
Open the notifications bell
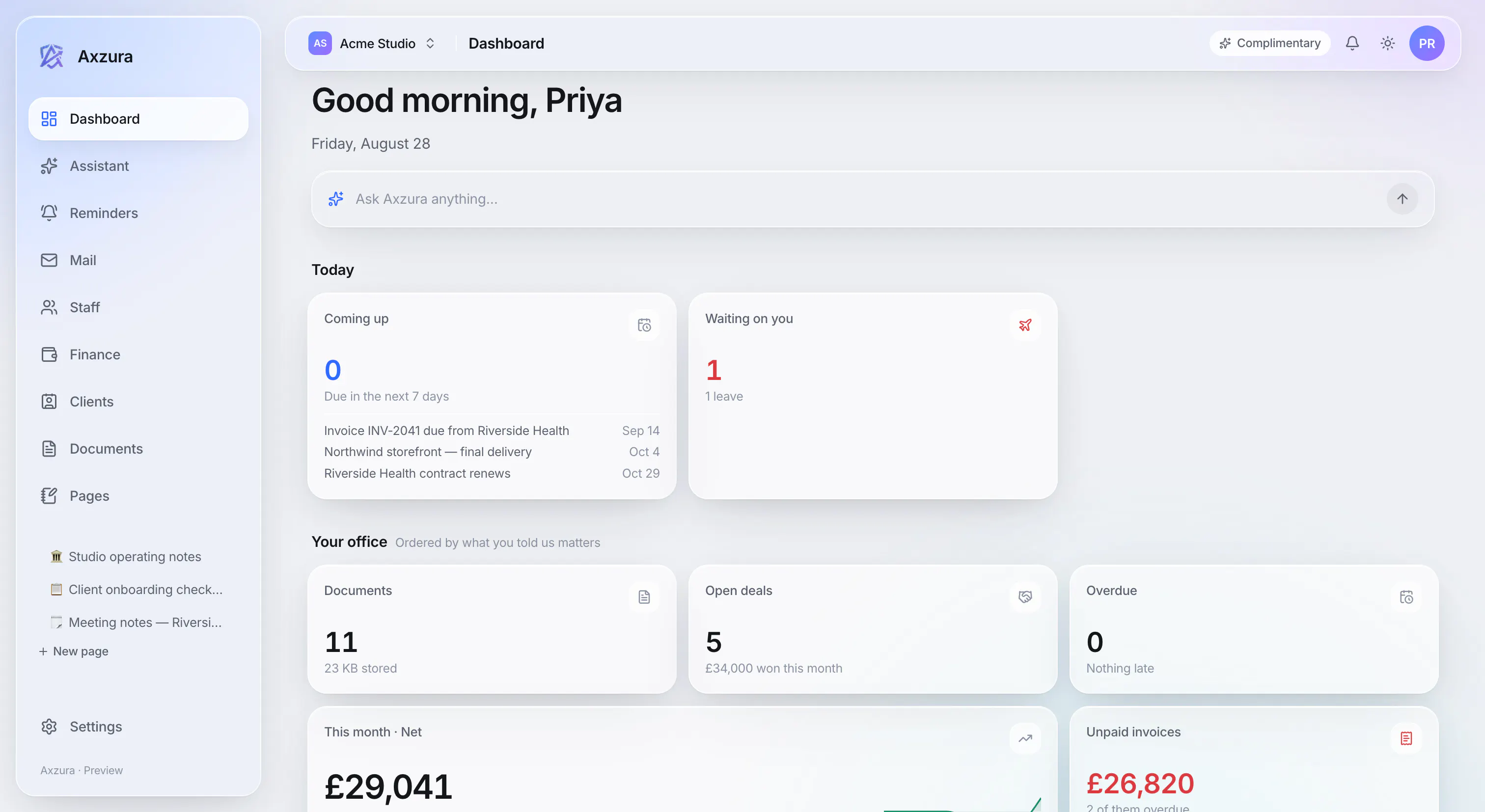tap(1352, 43)
